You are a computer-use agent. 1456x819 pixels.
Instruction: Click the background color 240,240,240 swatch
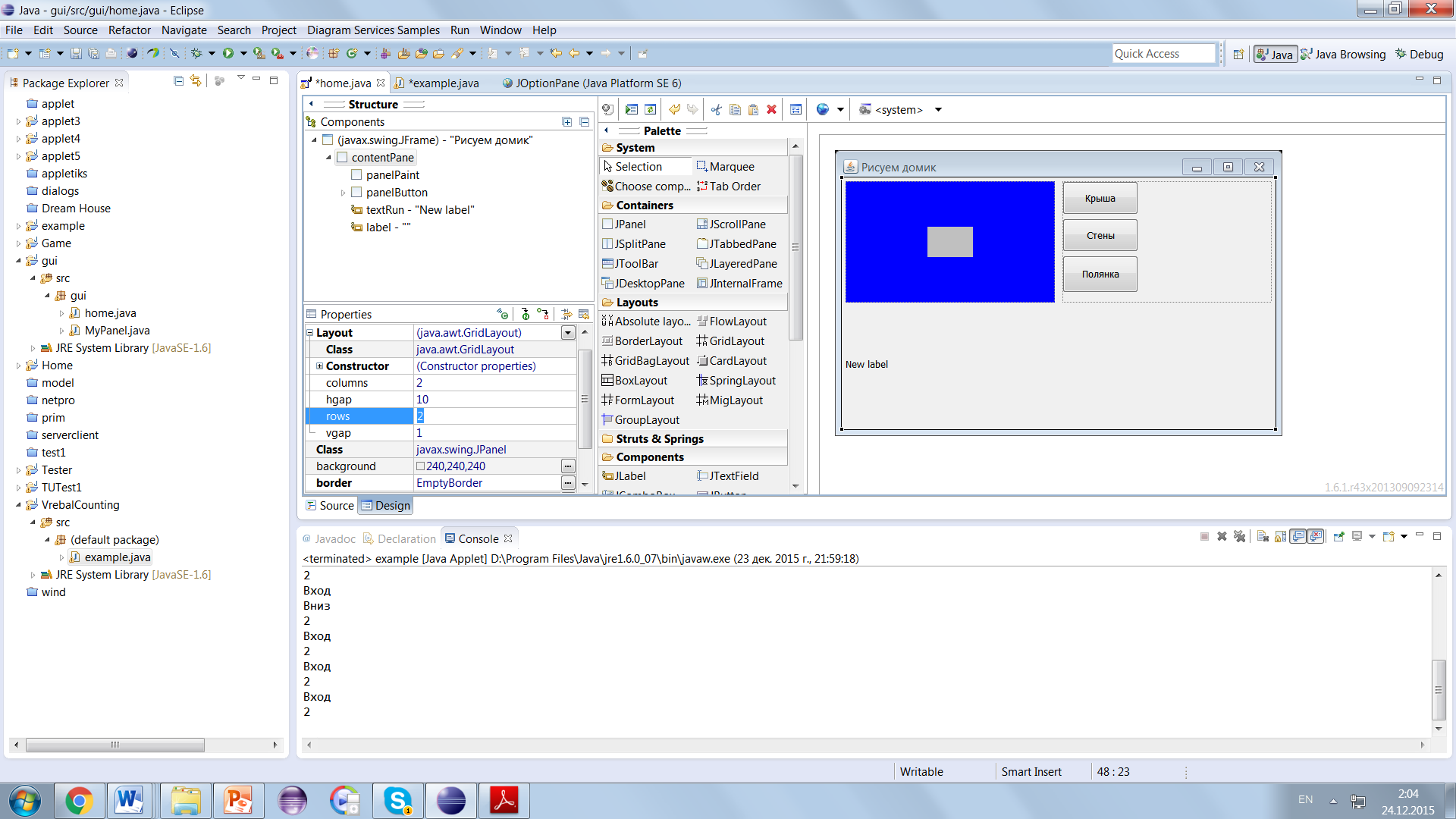[420, 466]
